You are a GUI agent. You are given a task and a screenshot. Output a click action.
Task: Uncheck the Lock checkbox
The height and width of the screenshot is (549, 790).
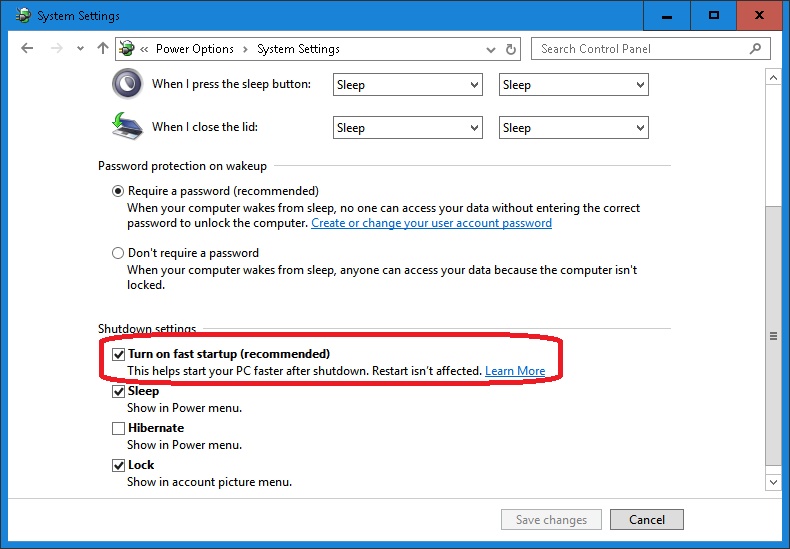tap(118, 465)
